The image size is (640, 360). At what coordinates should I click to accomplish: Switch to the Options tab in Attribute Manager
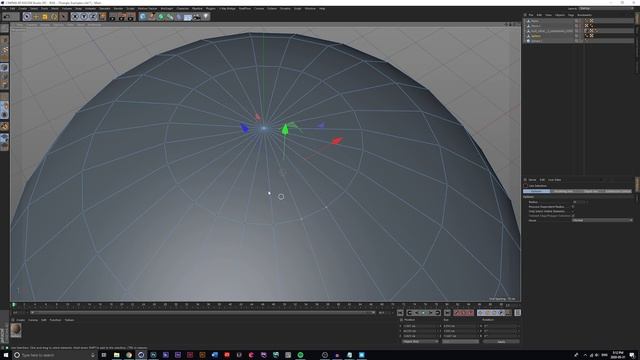[536, 191]
